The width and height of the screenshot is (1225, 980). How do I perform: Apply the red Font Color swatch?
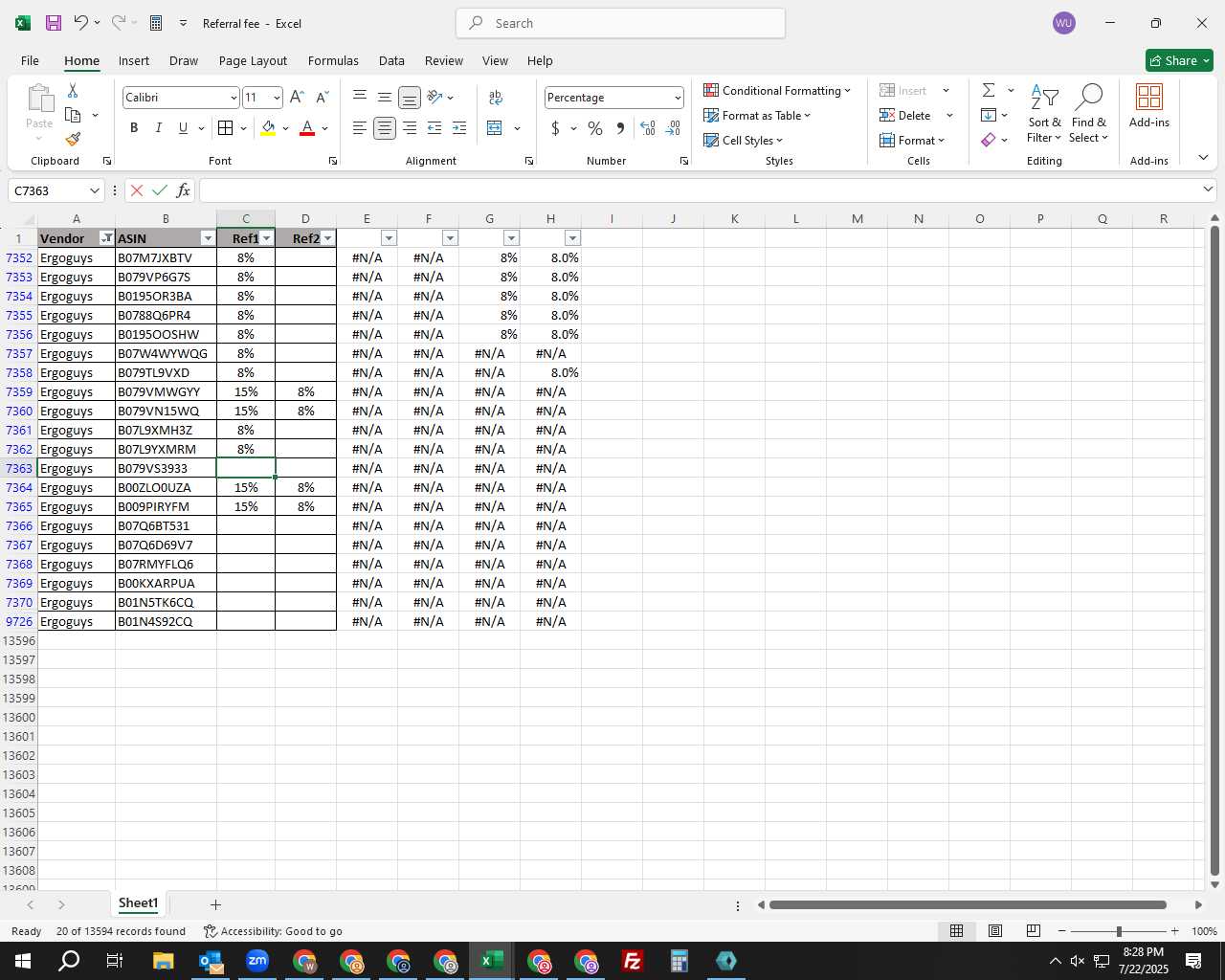307,128
